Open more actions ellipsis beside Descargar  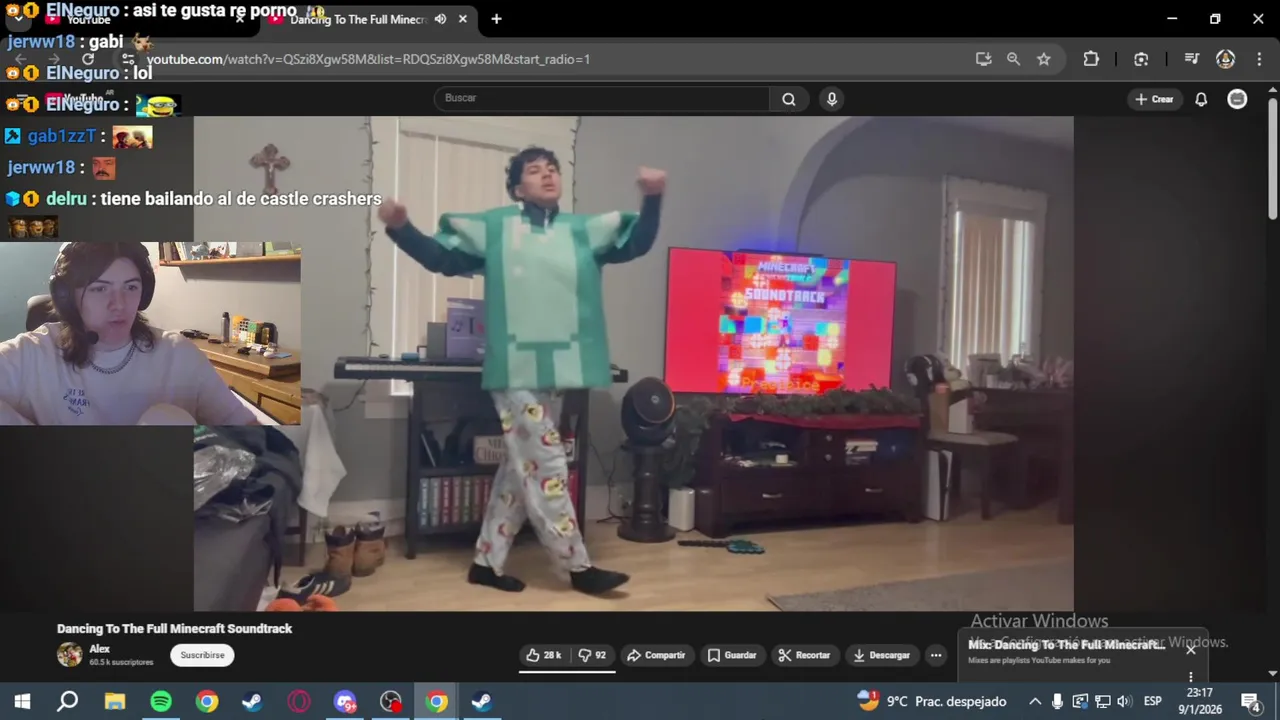pyautogui.click(x=936, y=655)
